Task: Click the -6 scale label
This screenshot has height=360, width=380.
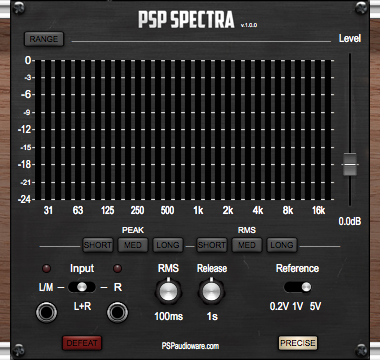Action: click(26, 95)
